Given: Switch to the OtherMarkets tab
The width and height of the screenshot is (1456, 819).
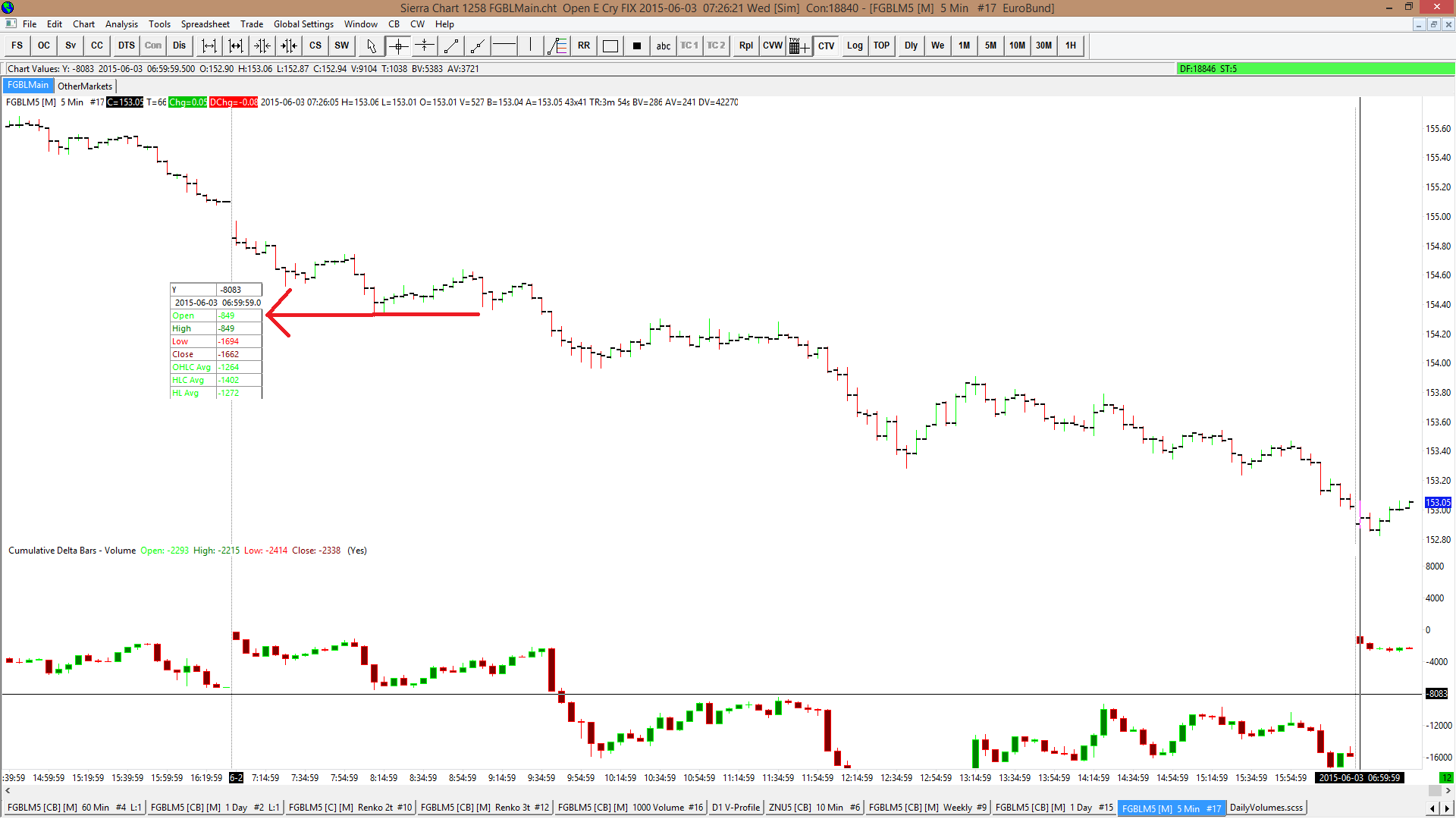Looking at the screenshot, I should [x=85, y=86].
